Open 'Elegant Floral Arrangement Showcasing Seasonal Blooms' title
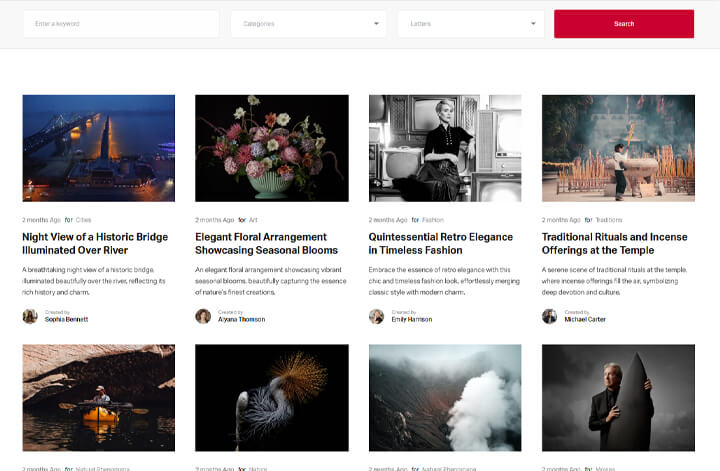 (x=266, y=243)
